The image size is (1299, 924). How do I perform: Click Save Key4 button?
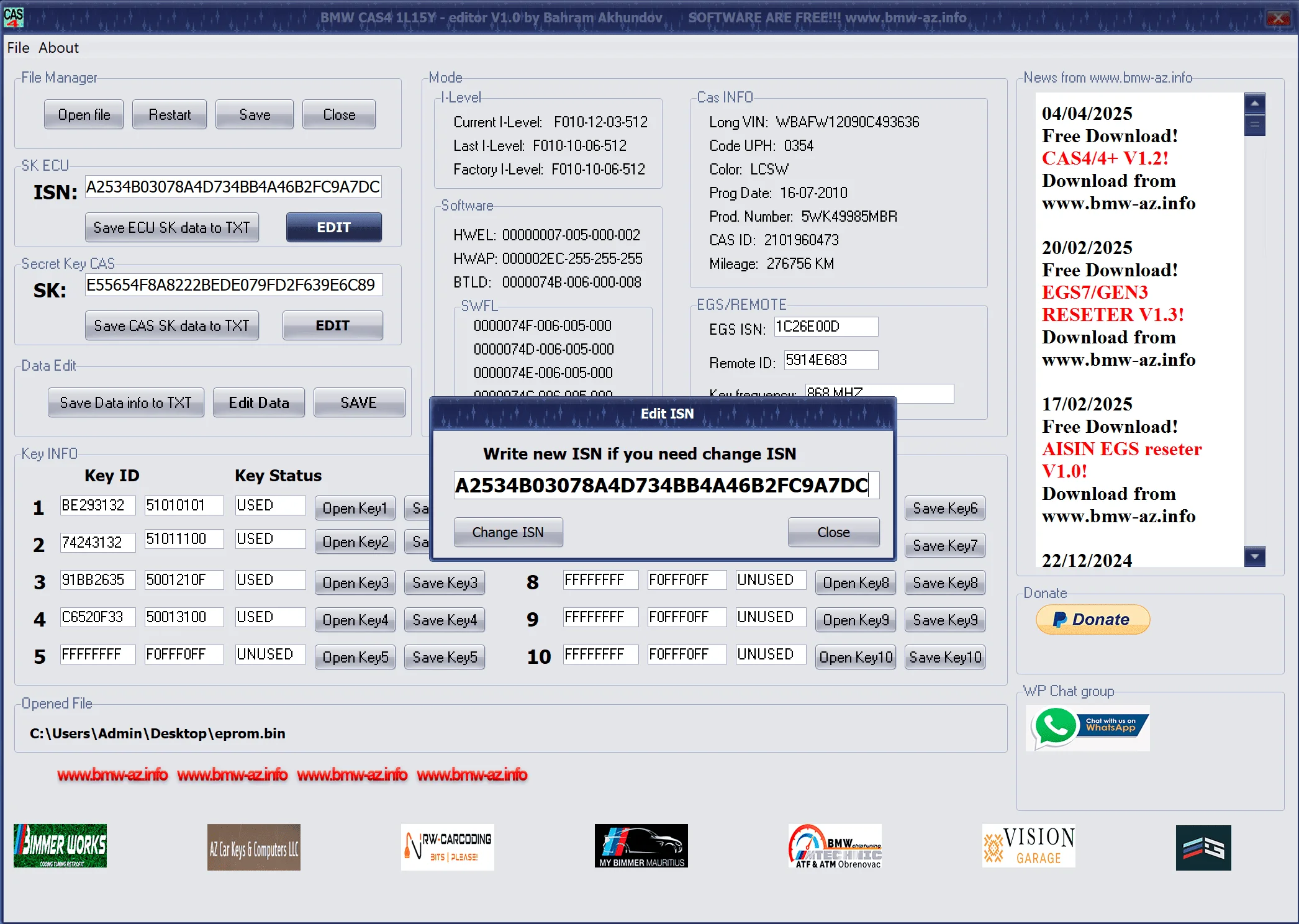(x=445, y=620)
